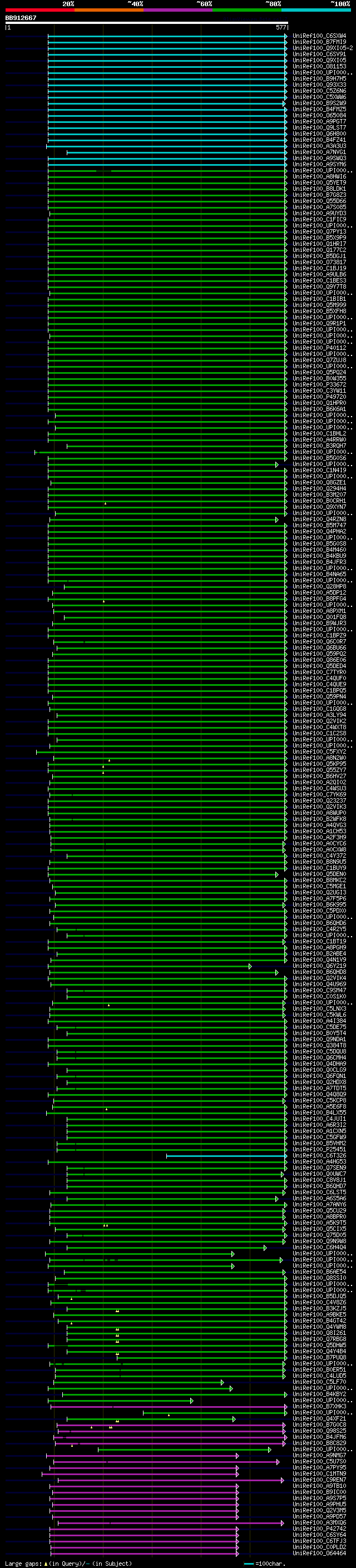Select the UniRef100_B9H7H5 label
The width and height of the screenshot is (356, 1568).
point(319,78)
